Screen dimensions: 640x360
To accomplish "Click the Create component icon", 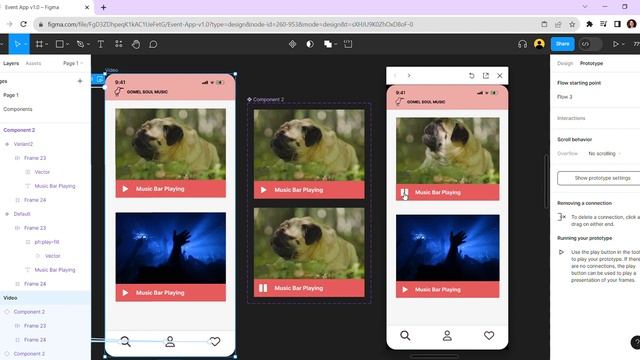I will point(292,44).
